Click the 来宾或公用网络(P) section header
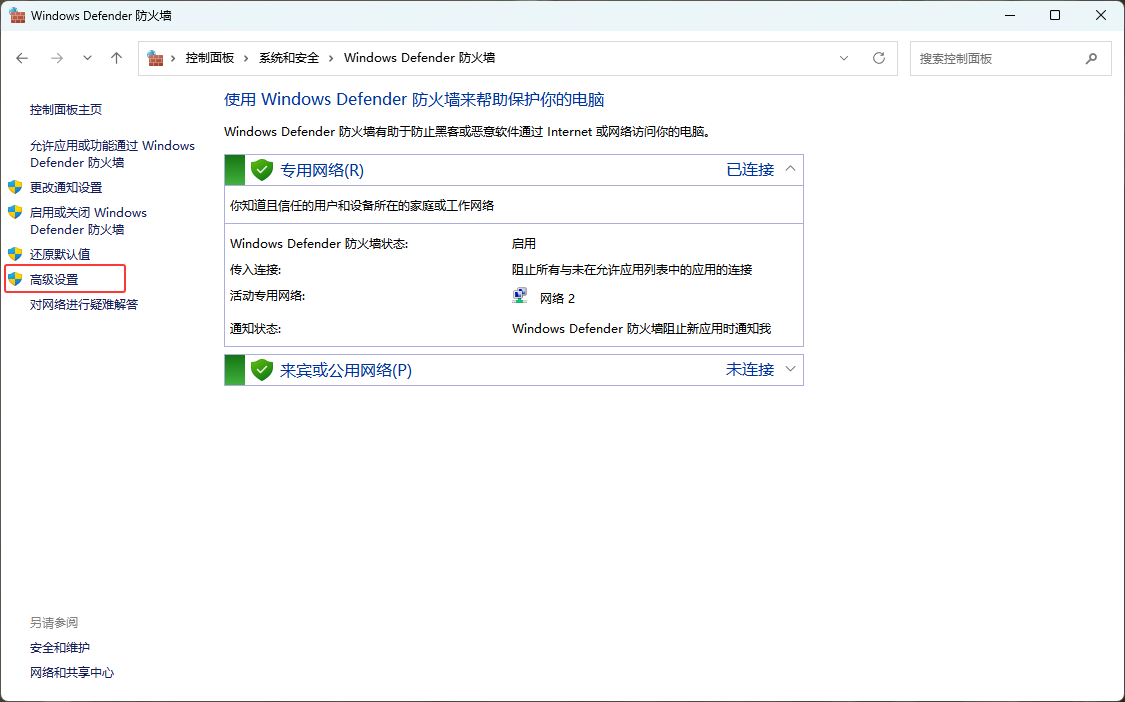The height and width of the screenshot is (702, 1125). pos(514,370)
